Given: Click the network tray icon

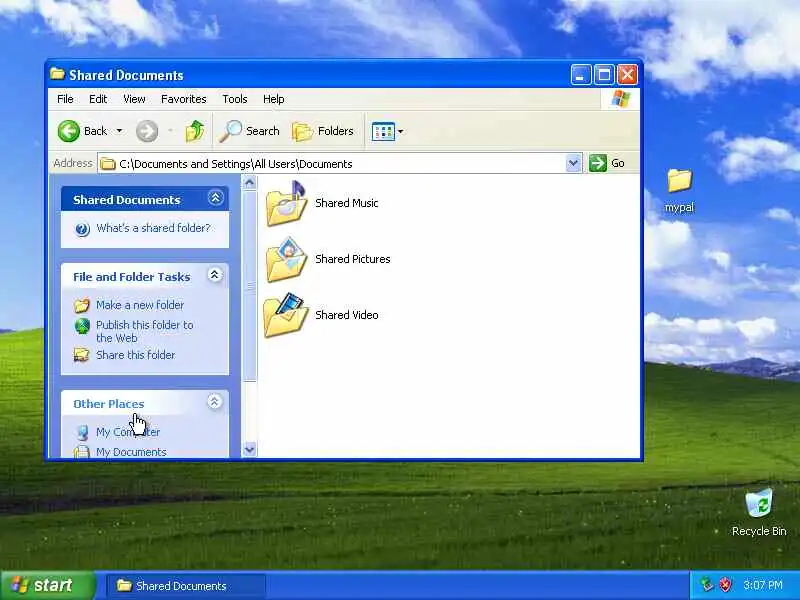Looking at the screenshot, I should [707, 585].
